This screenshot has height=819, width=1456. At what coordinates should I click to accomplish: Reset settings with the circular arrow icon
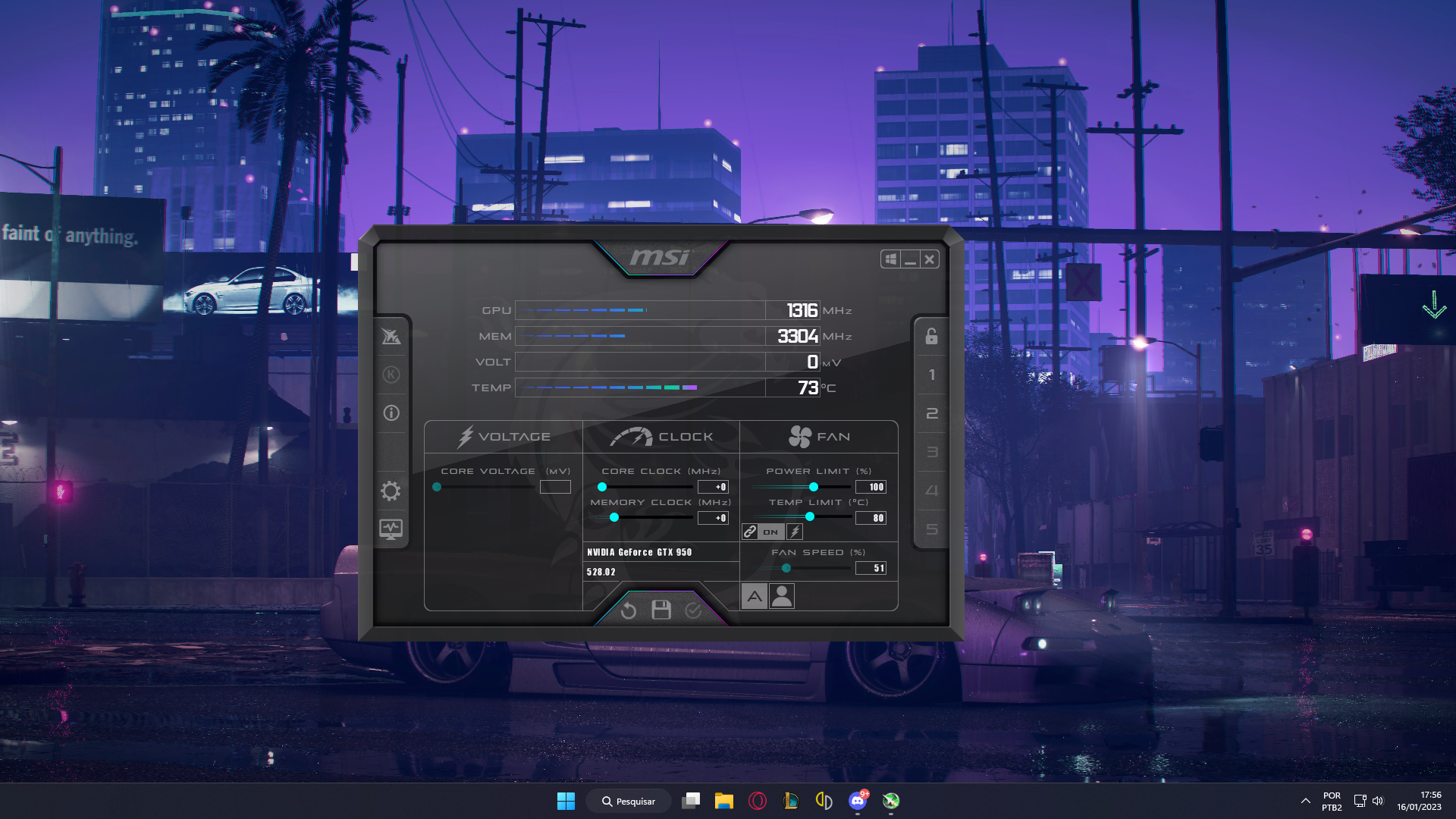(x=628, y=610)
